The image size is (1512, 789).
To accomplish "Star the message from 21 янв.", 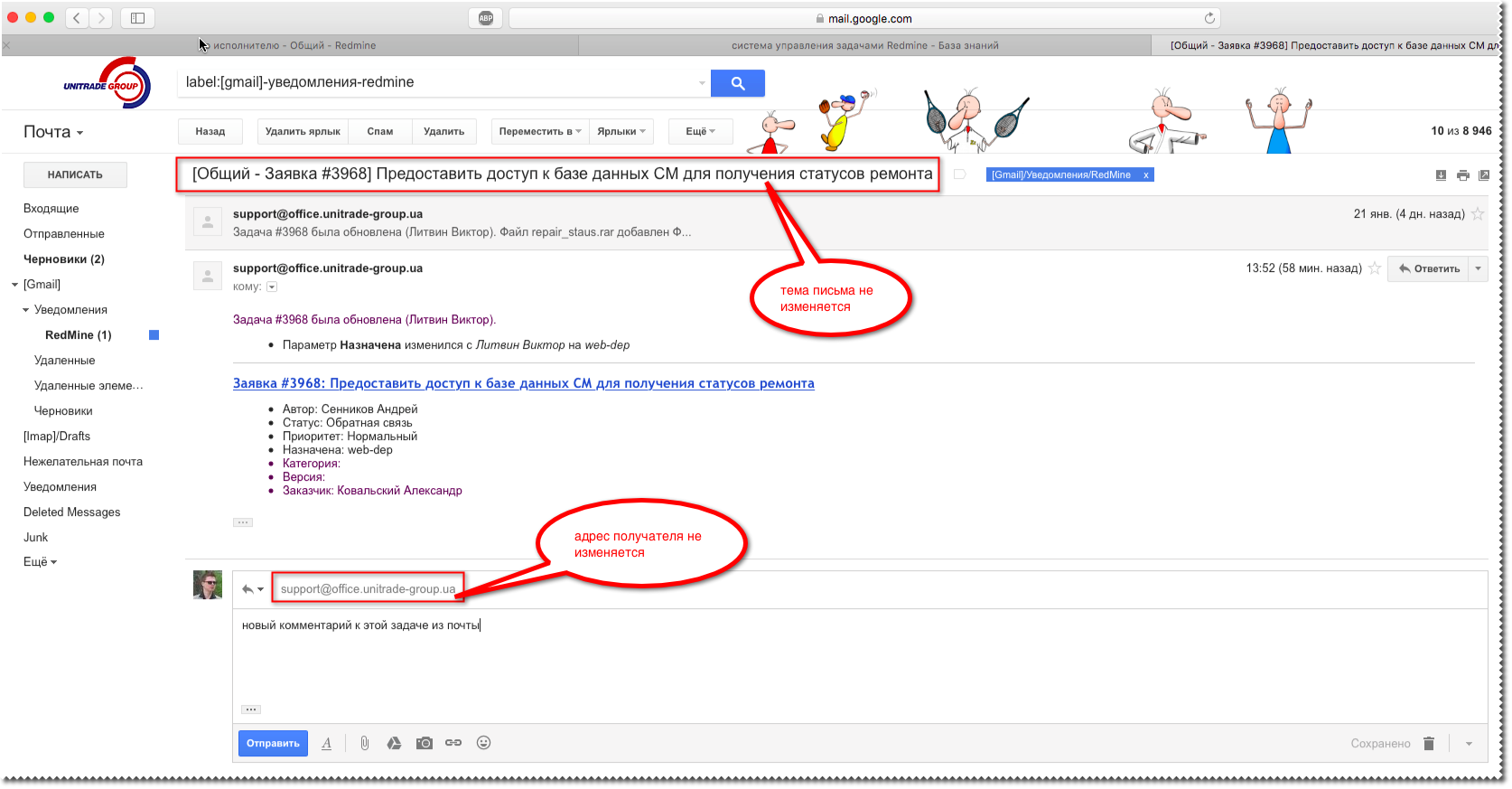I will click(1478, 214).
